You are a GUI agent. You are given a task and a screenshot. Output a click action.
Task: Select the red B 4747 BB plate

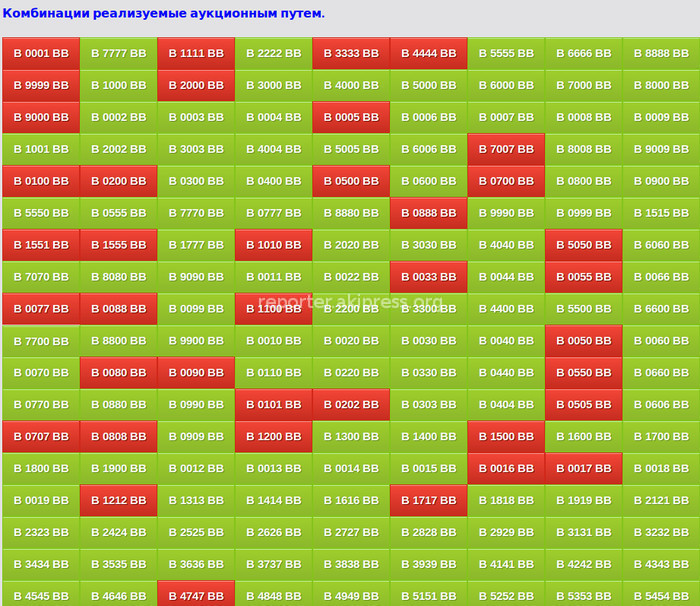click(x=196, y=595)
